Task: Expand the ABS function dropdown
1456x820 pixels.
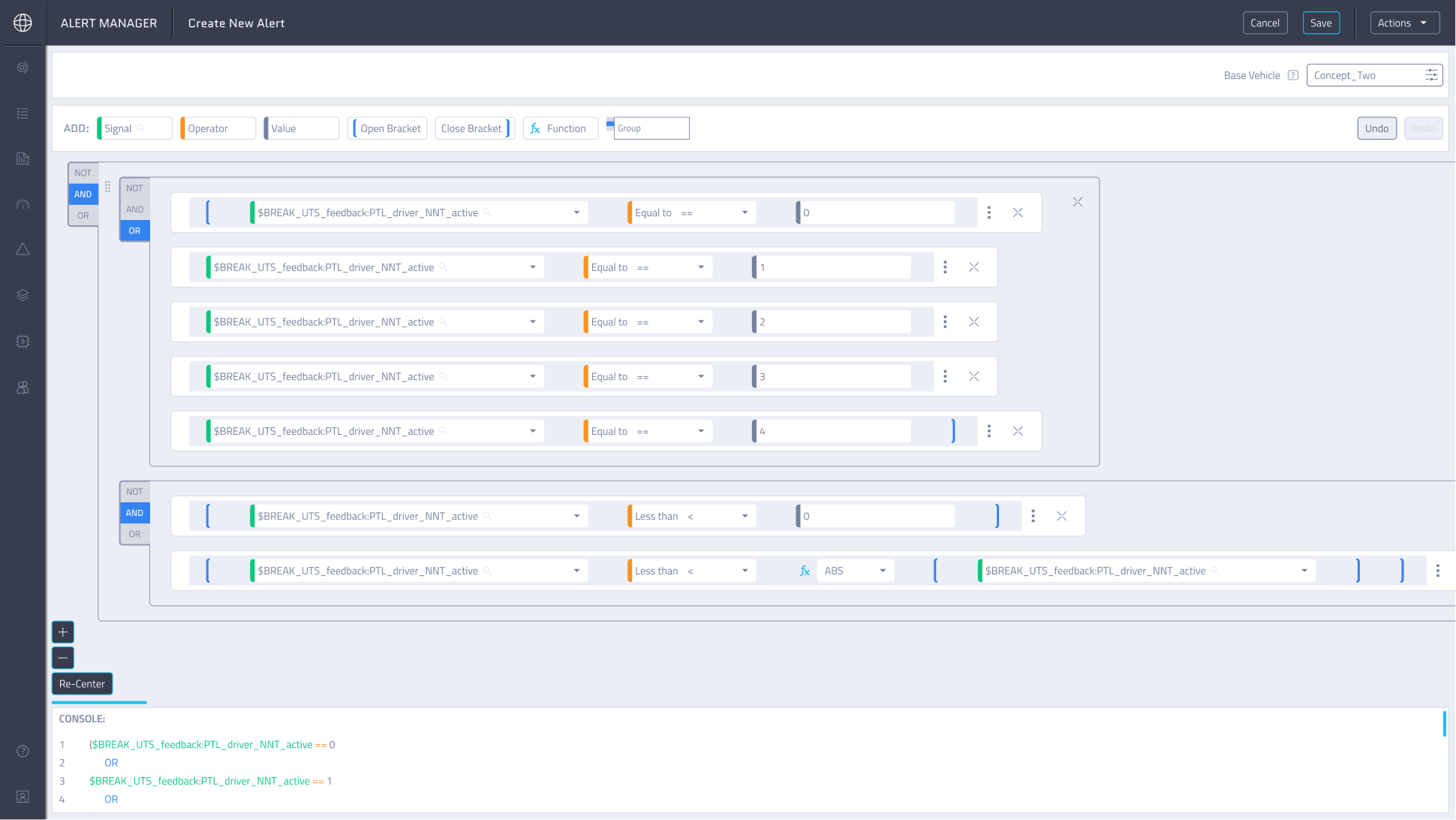Action: (855, 571)
